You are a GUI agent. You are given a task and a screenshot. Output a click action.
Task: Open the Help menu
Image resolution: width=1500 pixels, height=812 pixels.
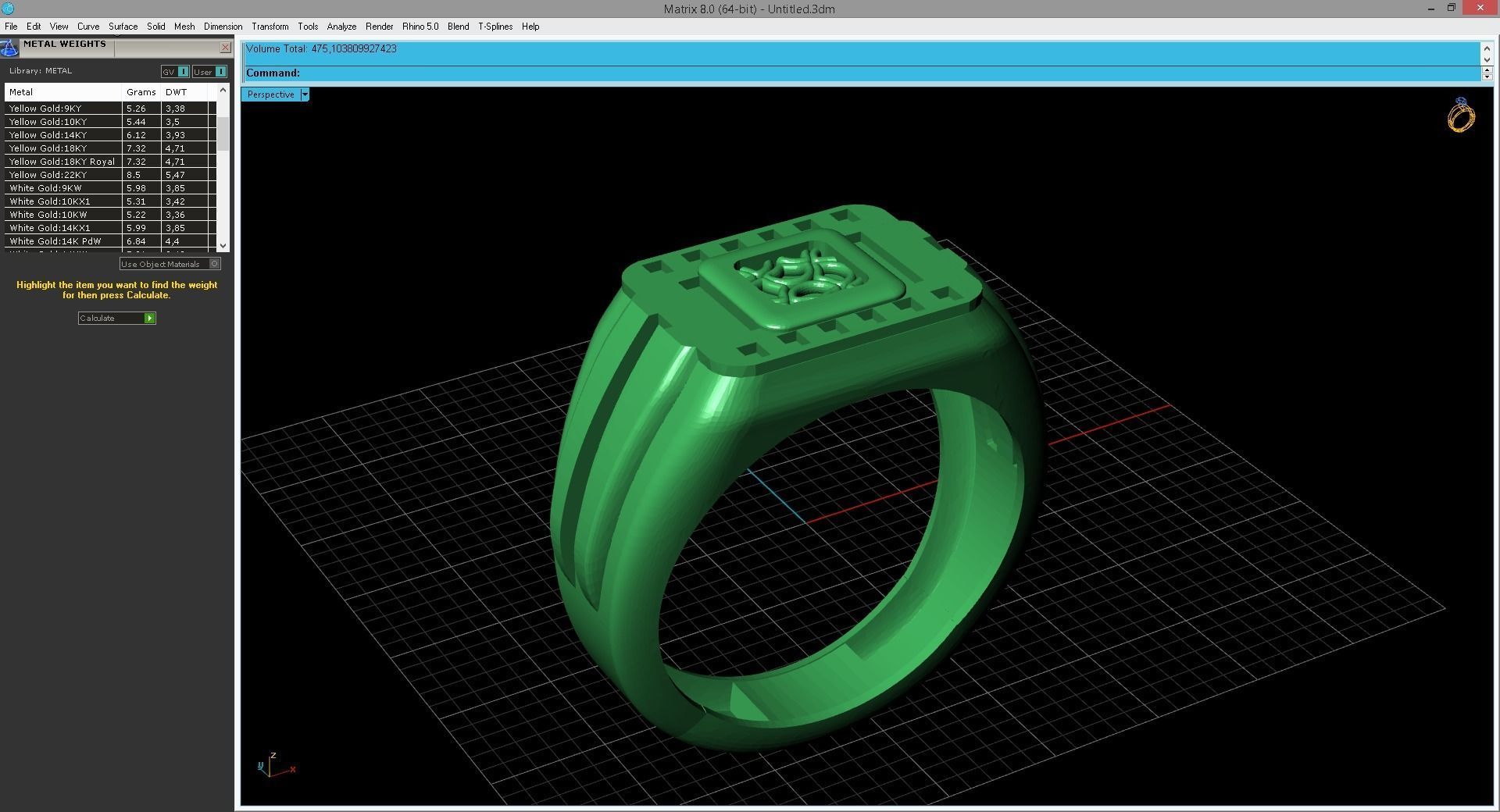pyautogui.click(x=530, y=27)
